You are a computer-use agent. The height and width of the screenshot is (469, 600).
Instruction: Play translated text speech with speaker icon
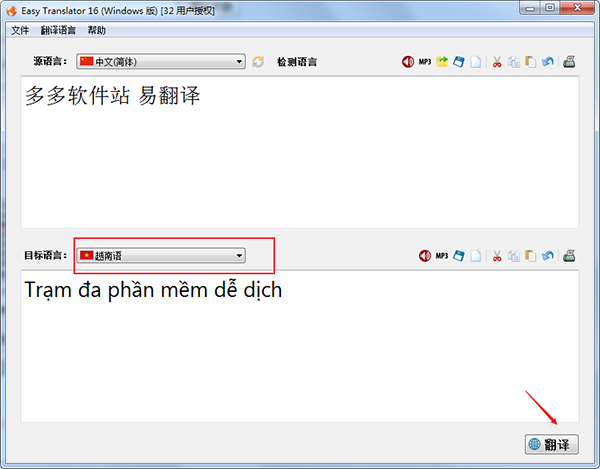tap(425, 256)
